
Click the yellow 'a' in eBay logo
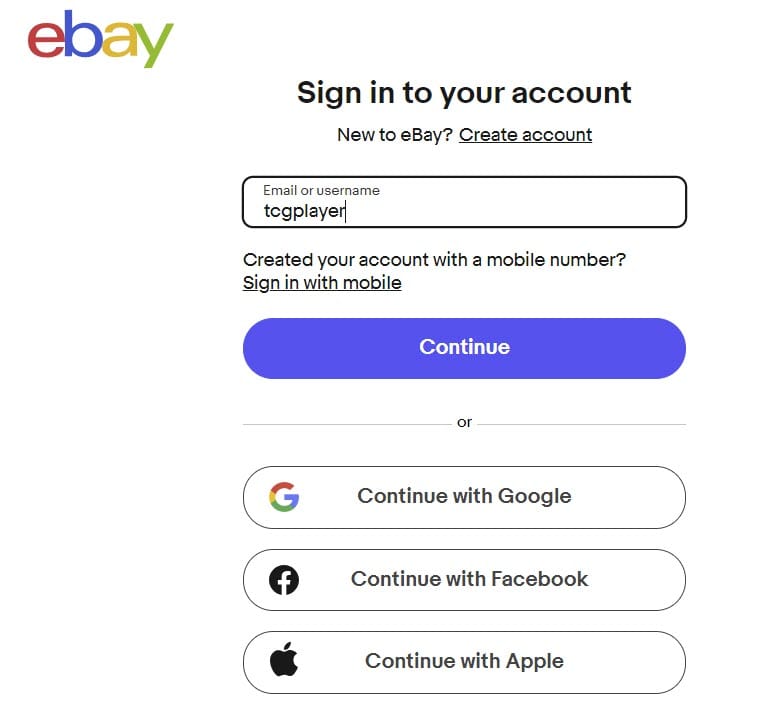coord(118,42)
